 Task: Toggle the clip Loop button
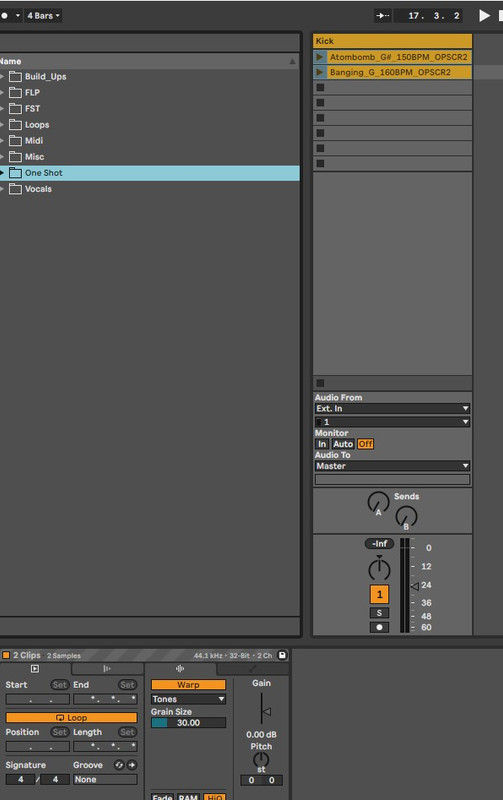point(71,718)
